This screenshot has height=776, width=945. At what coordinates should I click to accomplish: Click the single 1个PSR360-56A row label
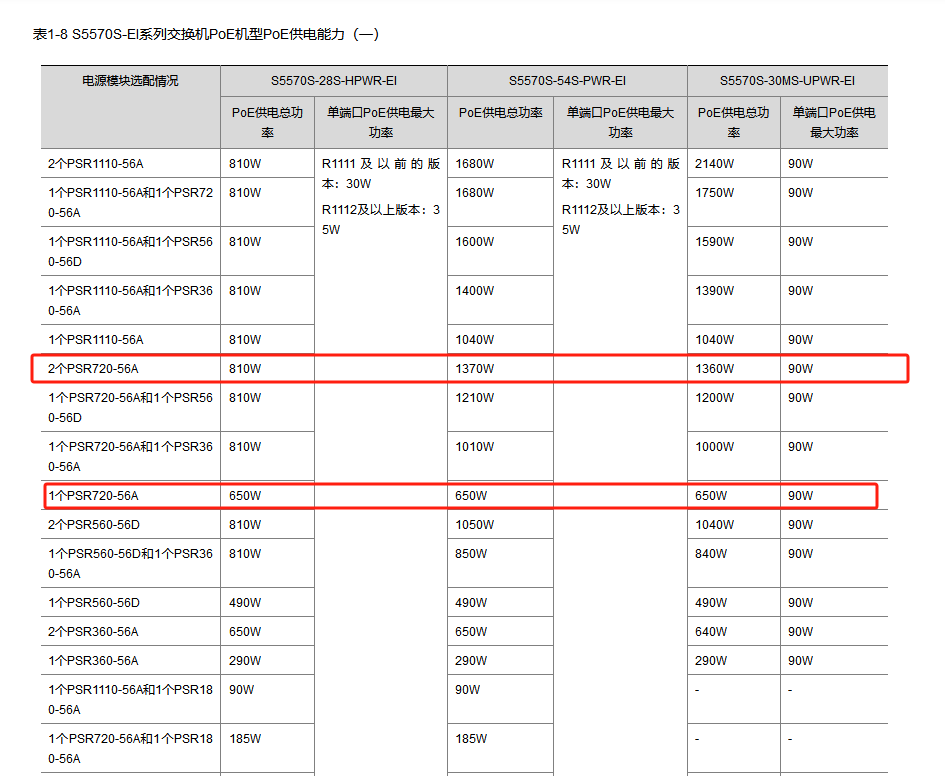93,661
